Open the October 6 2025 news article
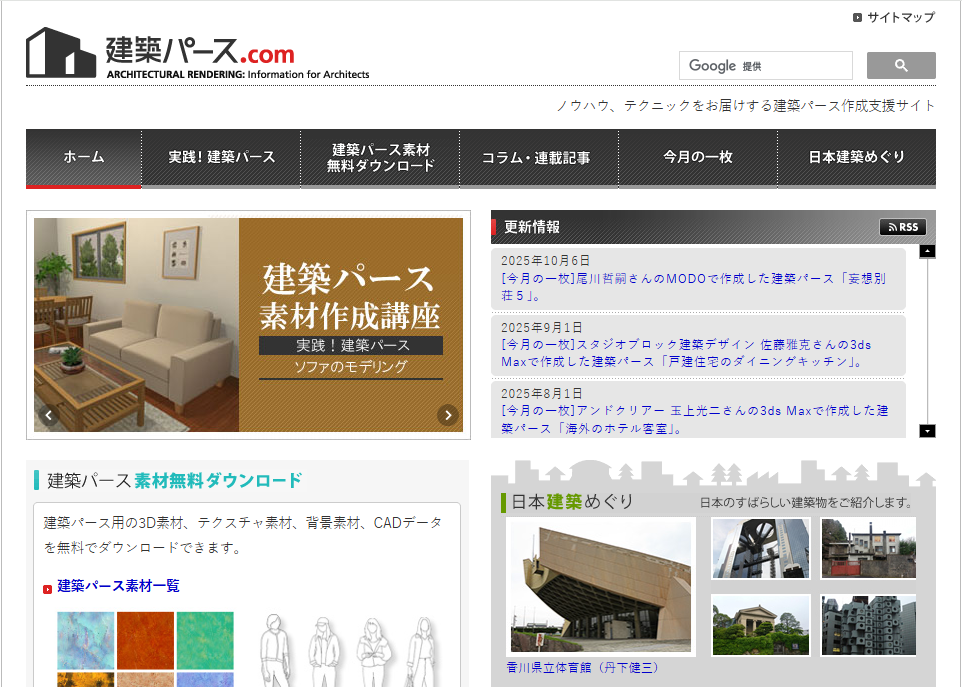Image resolution: width=962 pixels, height=687 pixels. pyautogui.click(x=693, y=287)
